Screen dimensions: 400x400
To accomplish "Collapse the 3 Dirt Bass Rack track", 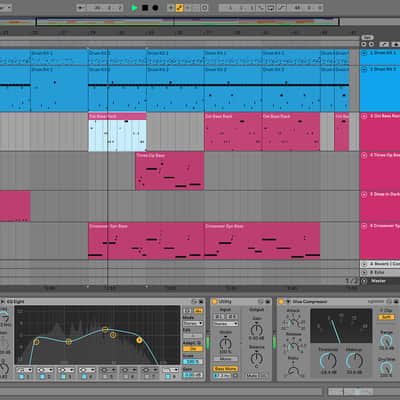I will (x=364, y=116).
